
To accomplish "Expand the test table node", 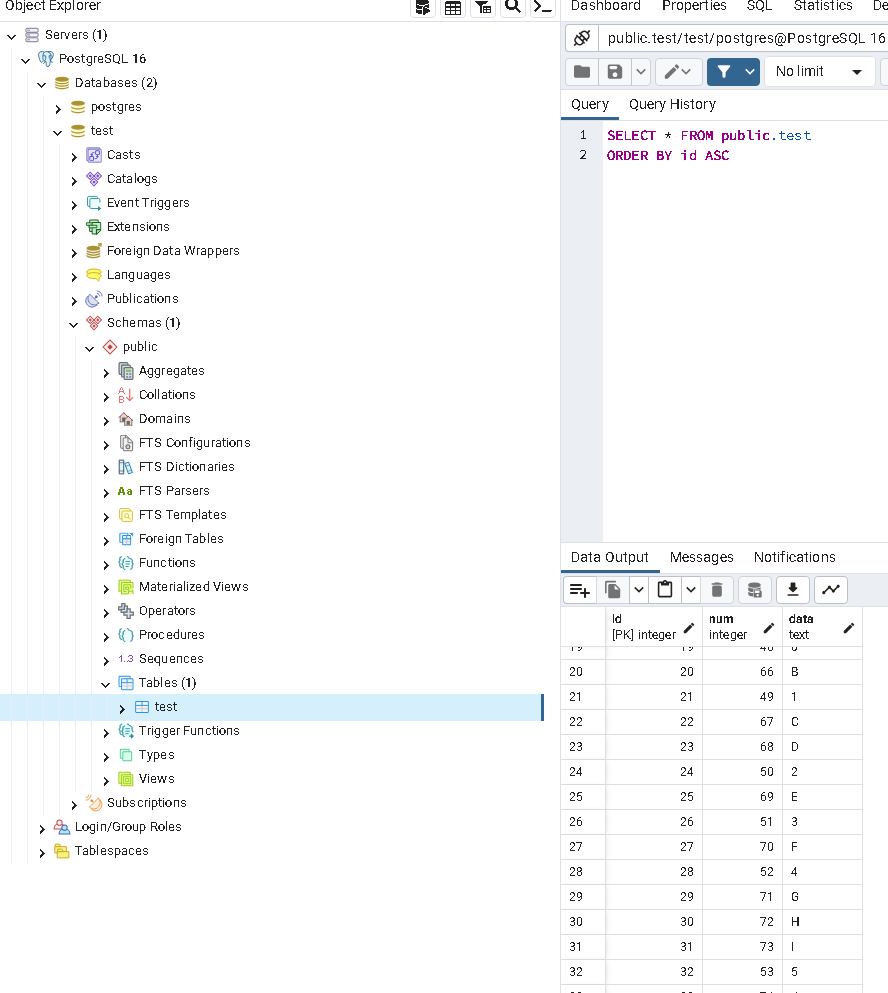I will pos(122,708).
